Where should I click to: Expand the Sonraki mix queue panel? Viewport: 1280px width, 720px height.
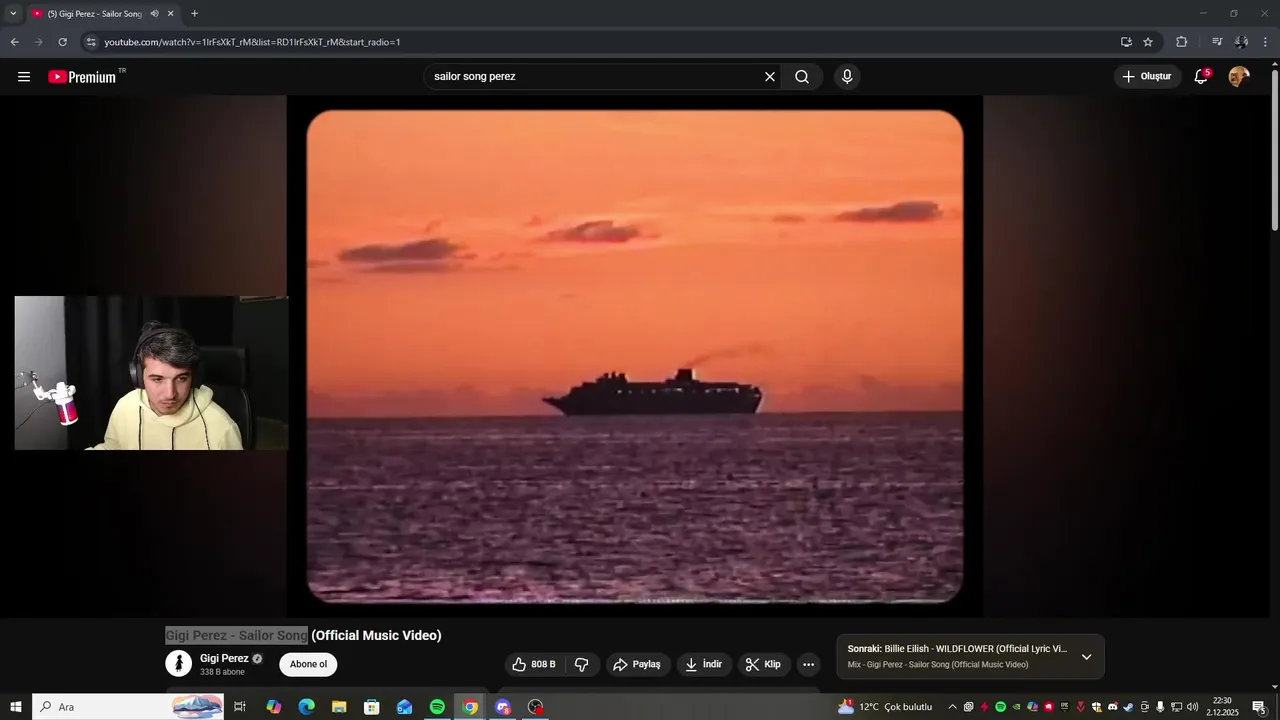(x=1086, y=657)
